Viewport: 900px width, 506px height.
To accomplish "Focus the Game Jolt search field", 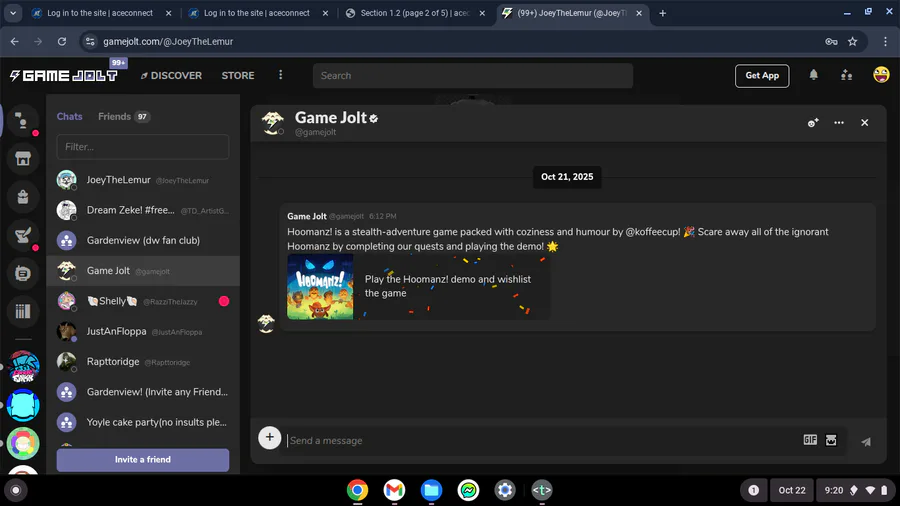I will click(x=472, y=76).
